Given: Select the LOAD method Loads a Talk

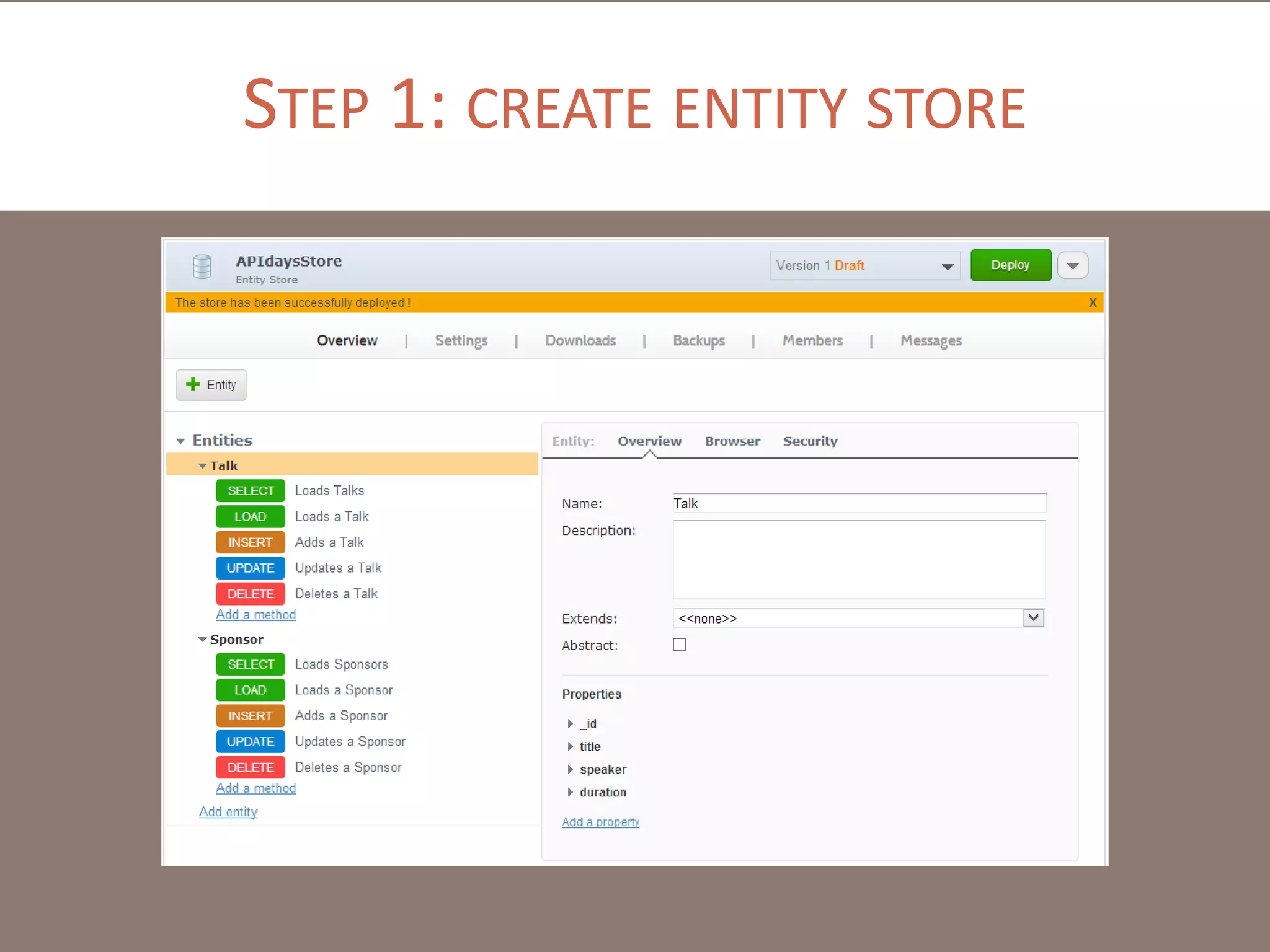Looking at the screenshot, I should point(251,516).
